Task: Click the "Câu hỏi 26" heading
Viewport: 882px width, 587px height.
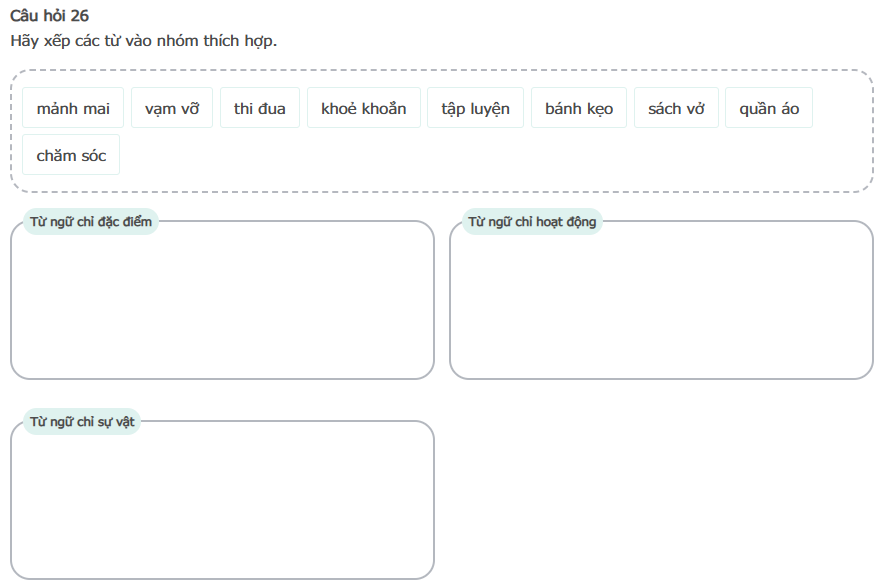Action: click(50, 16)
